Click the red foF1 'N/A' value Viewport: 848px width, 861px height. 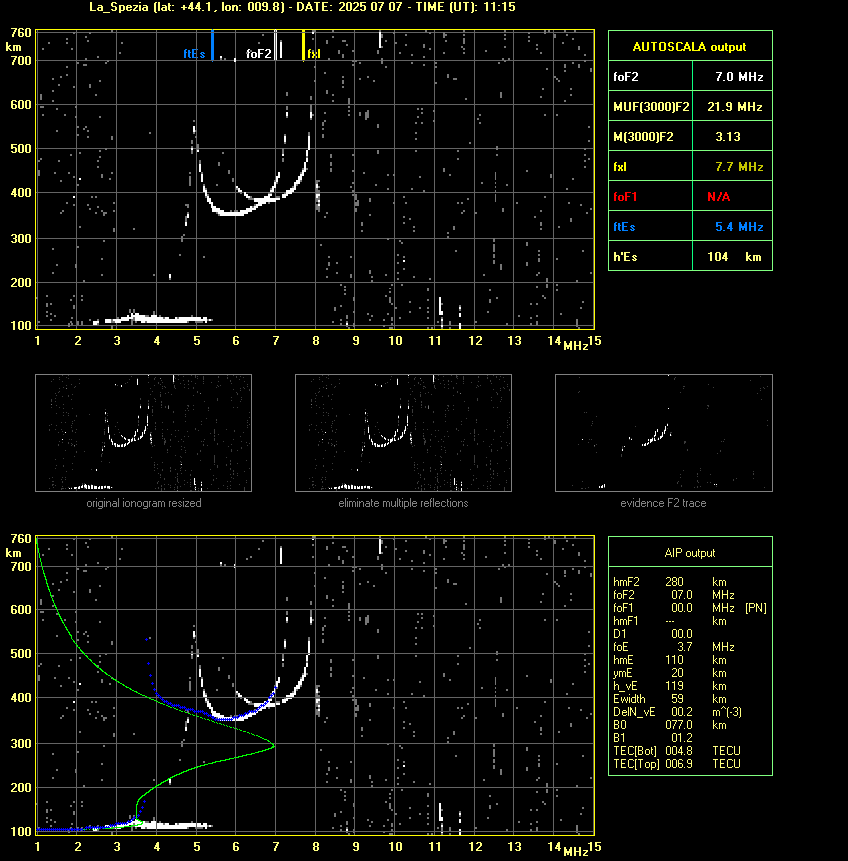718,197
